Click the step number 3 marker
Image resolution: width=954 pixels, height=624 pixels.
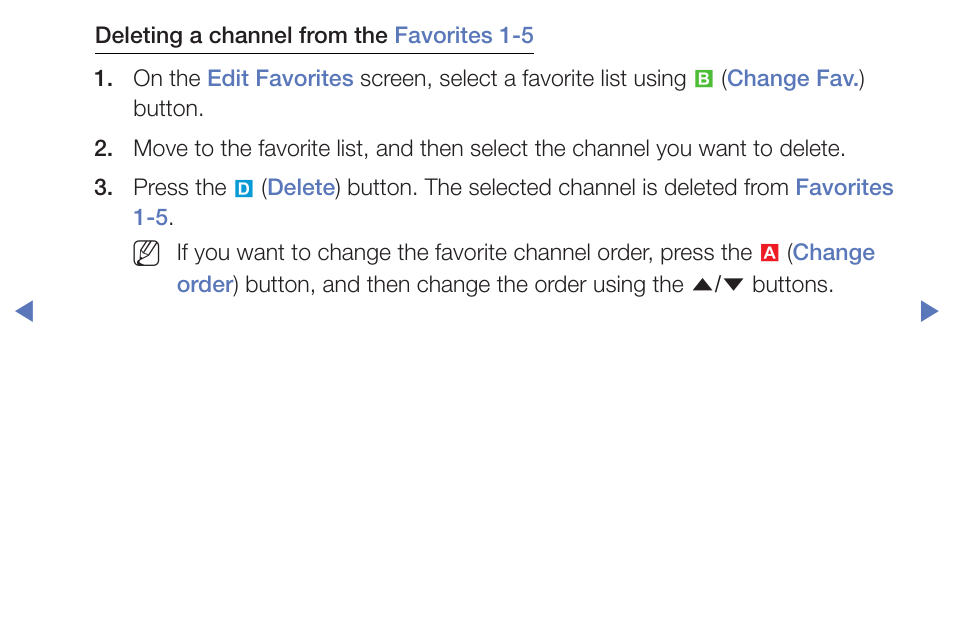point(103,187)
